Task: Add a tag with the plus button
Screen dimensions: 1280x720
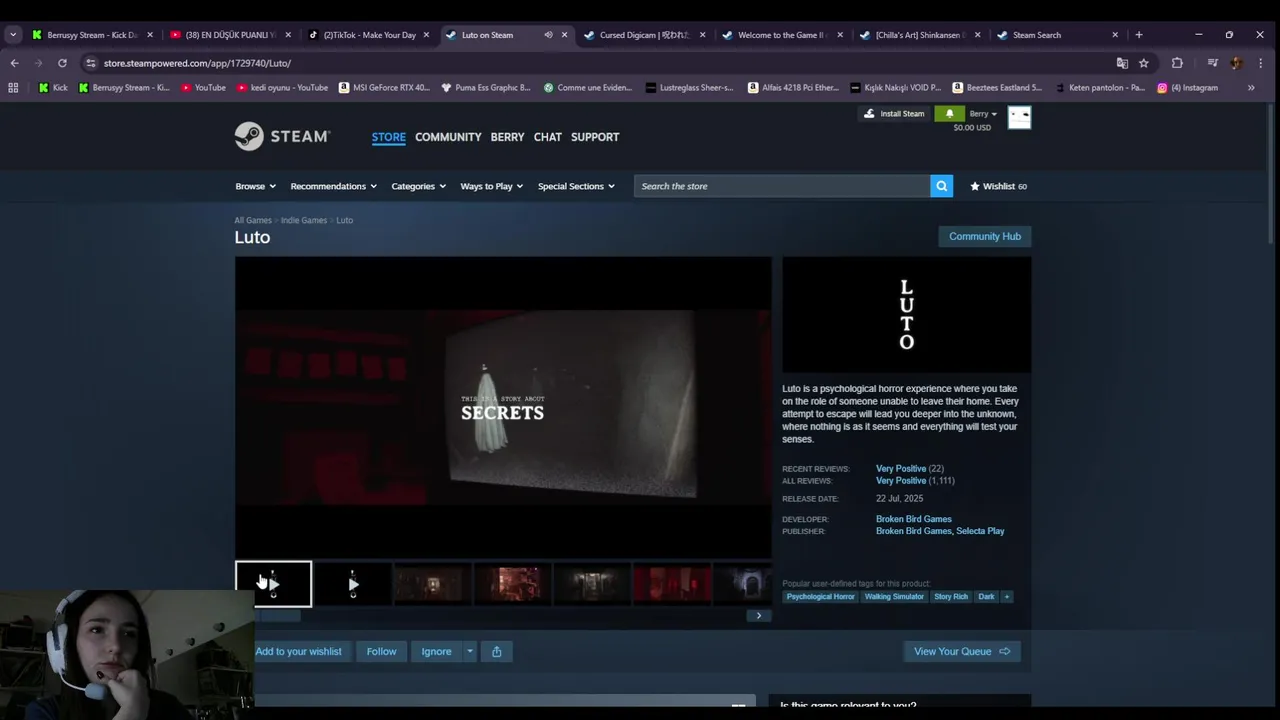Action: pyautogui.click(x=1007, y=597)
